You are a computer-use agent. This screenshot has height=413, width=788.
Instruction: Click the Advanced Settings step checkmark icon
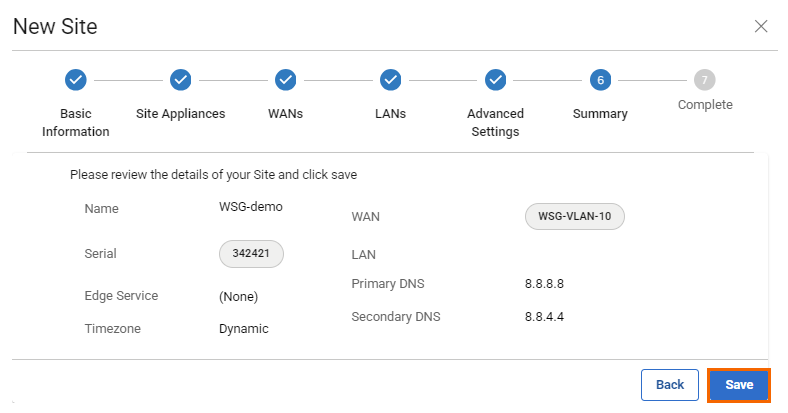point(495,80)
